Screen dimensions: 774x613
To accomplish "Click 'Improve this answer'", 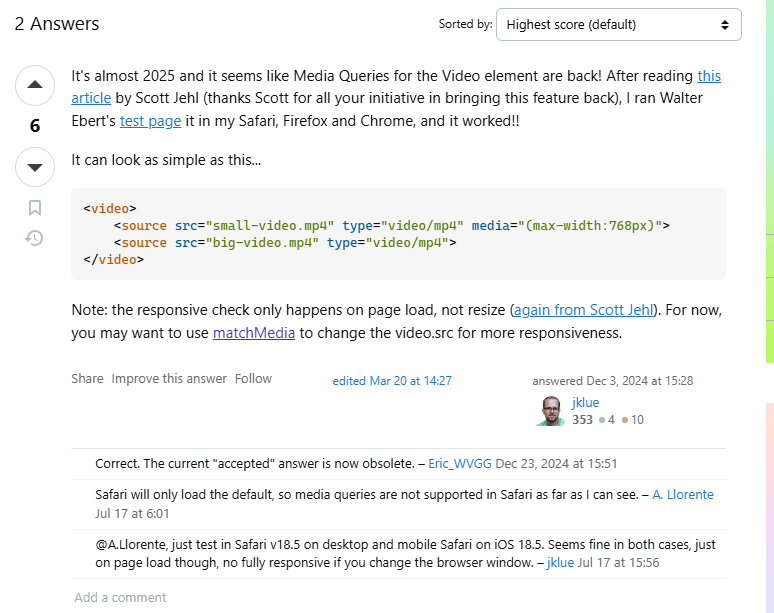I will pos(169,379).
